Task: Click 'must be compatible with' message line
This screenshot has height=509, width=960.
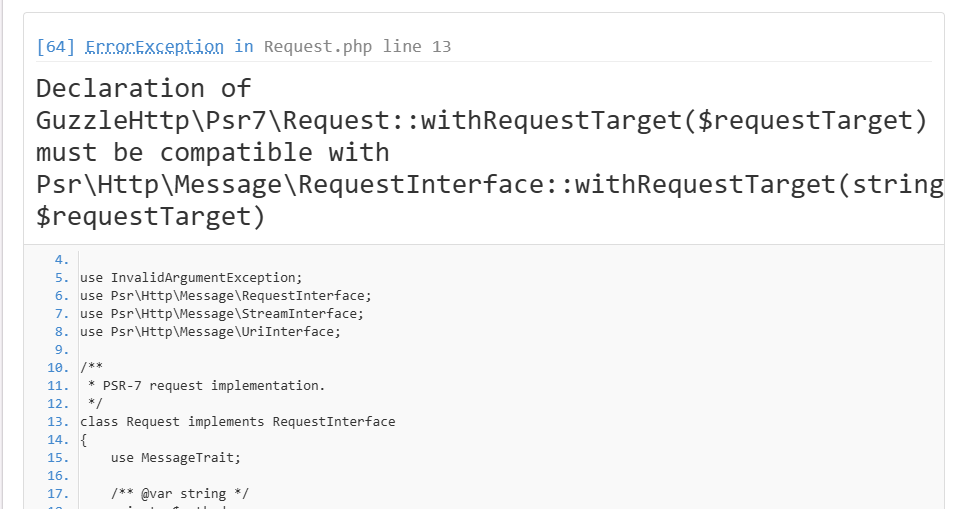Action: pyautogui.click(x=212, y=152)
